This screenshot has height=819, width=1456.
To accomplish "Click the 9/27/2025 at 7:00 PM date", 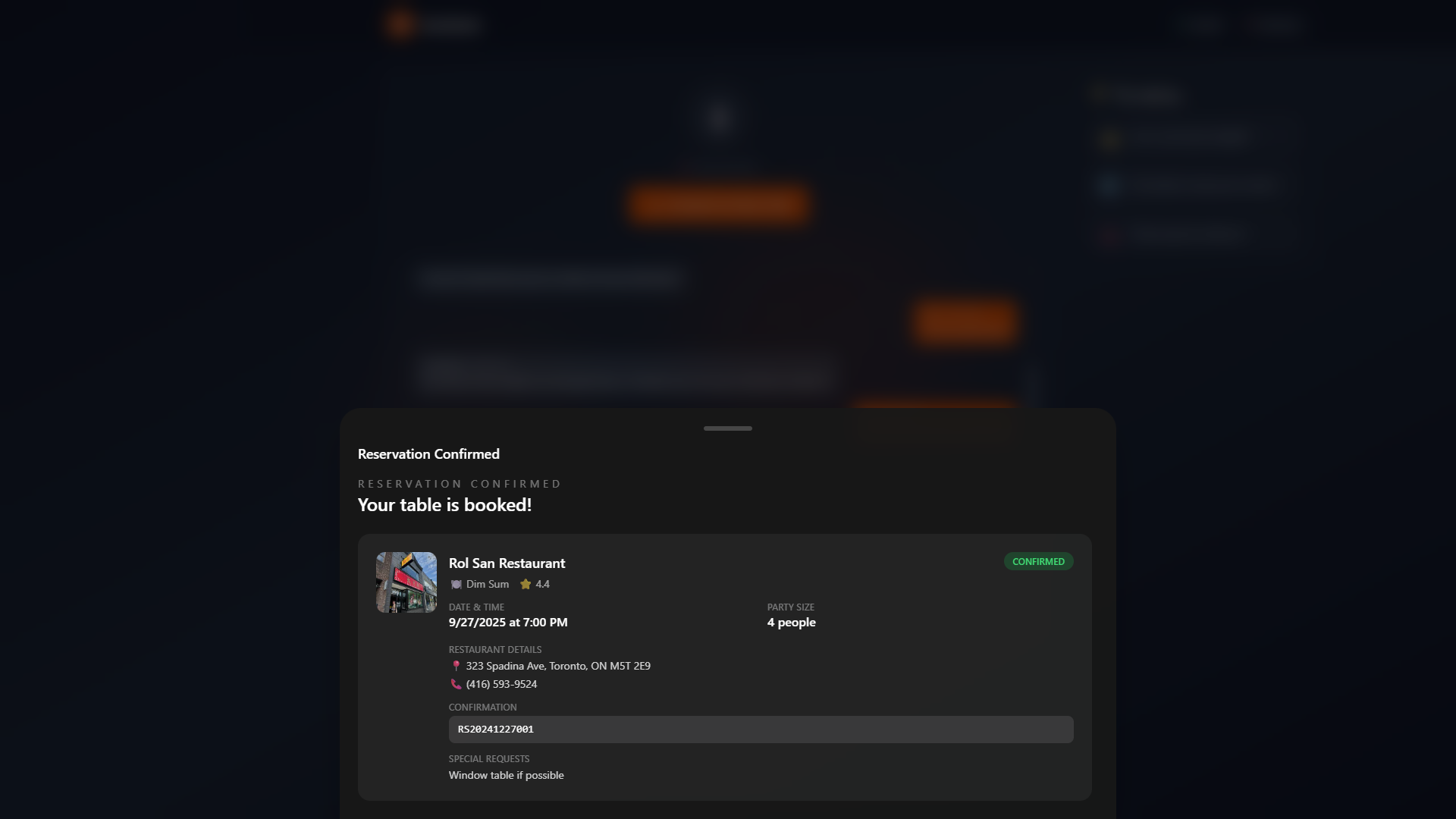I will point(508,623).
